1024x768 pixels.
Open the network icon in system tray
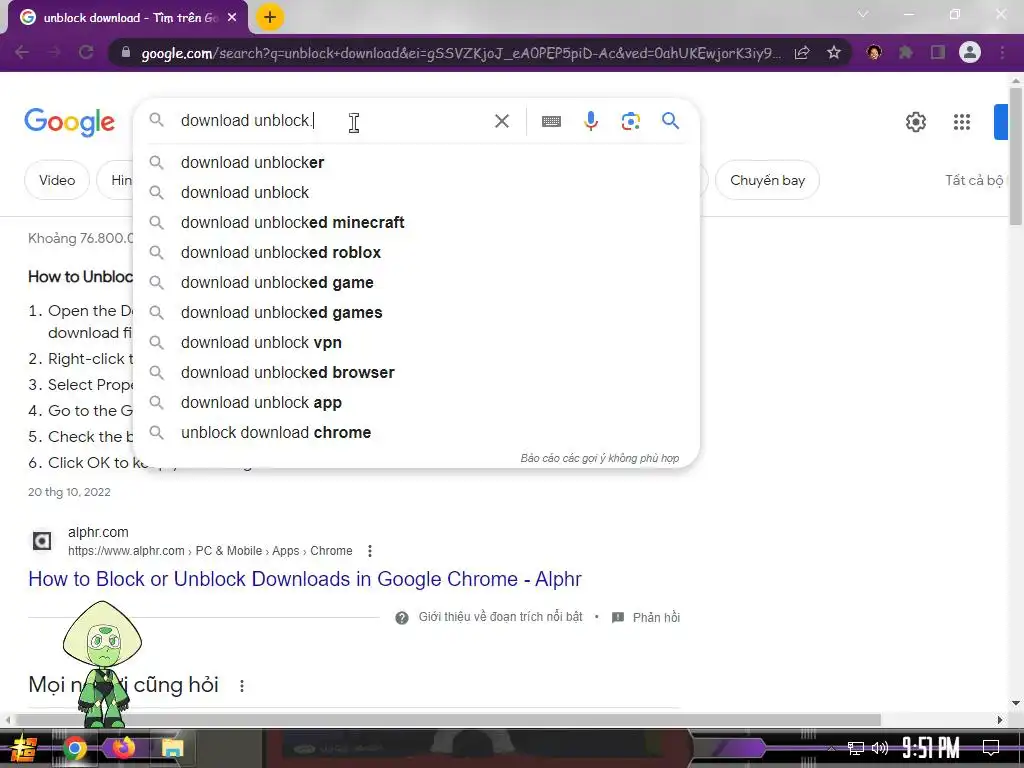point(856,748)
